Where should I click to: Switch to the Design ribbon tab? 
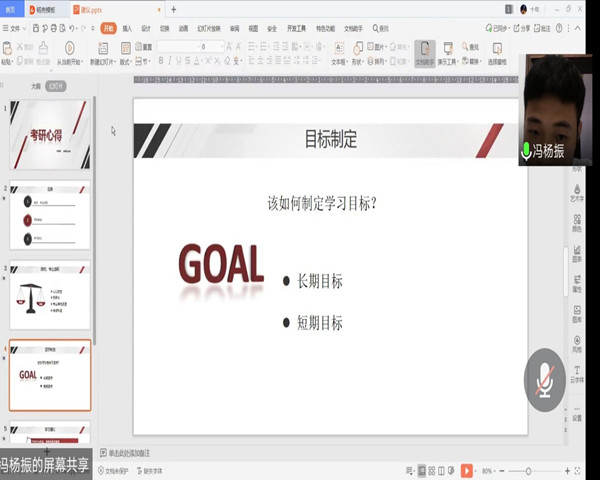click(x=146, y=28)
